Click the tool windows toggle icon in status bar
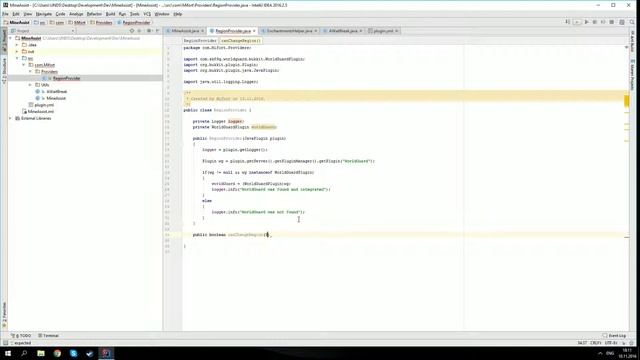 5,343
